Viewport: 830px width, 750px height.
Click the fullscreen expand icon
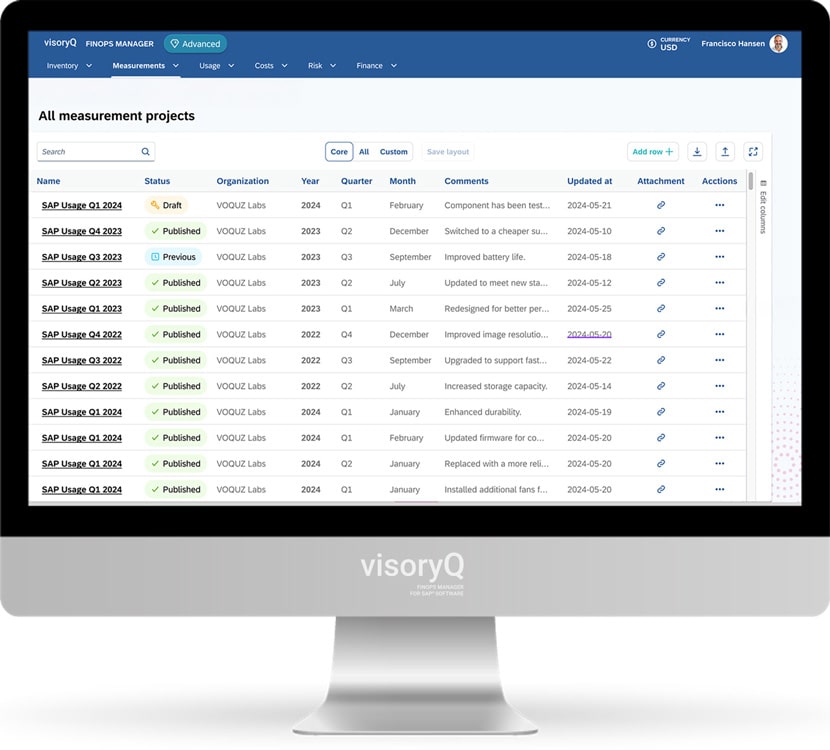tap(753, 152)
